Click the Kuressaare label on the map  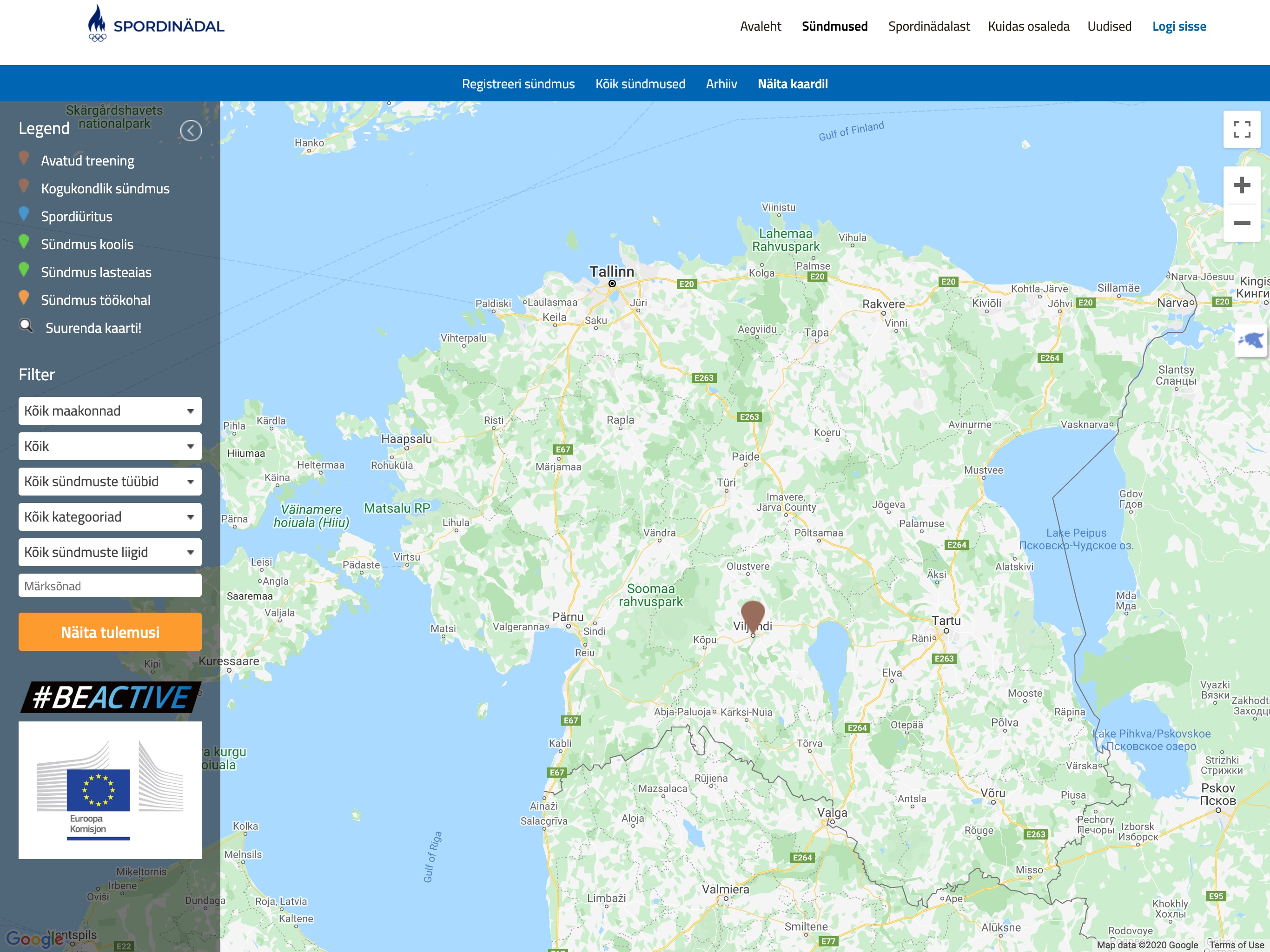point(229,661)
